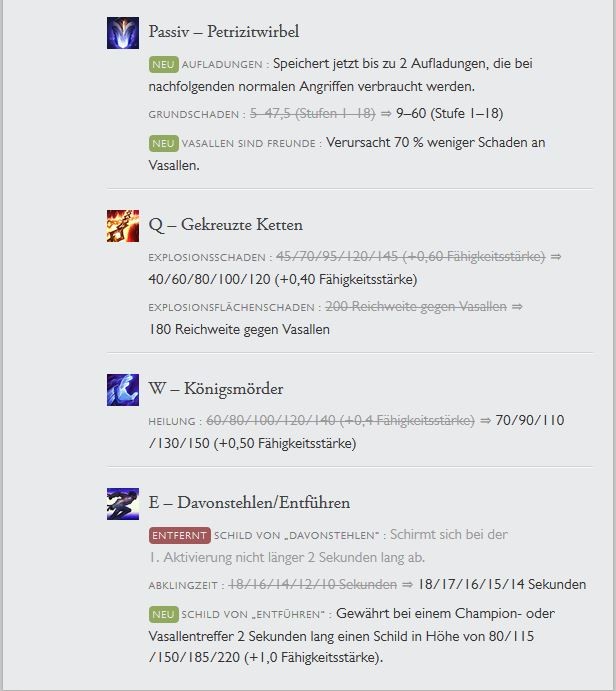Image resolution: width=616 pixels, height=691 pixels.
Task: Click the Heilung label
Action: (172, 421)
